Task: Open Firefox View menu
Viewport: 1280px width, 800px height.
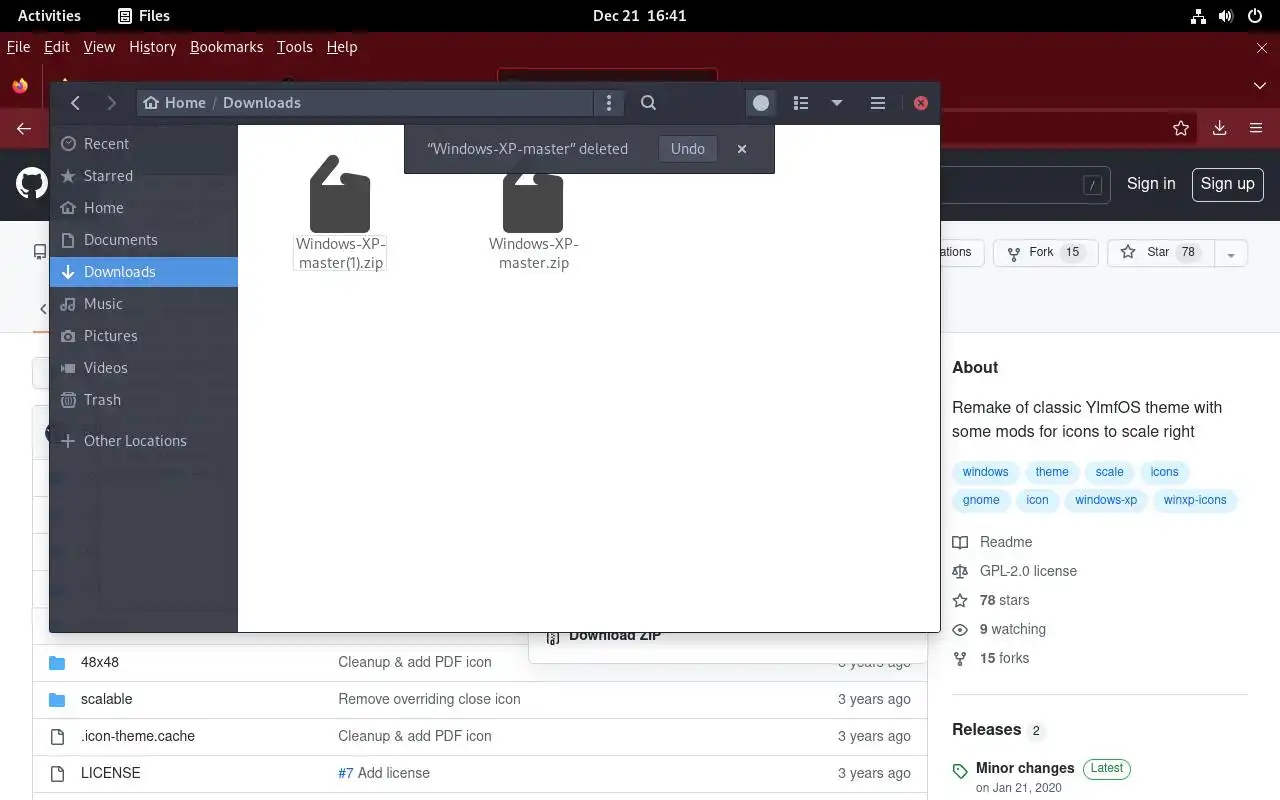Action: 99,47
